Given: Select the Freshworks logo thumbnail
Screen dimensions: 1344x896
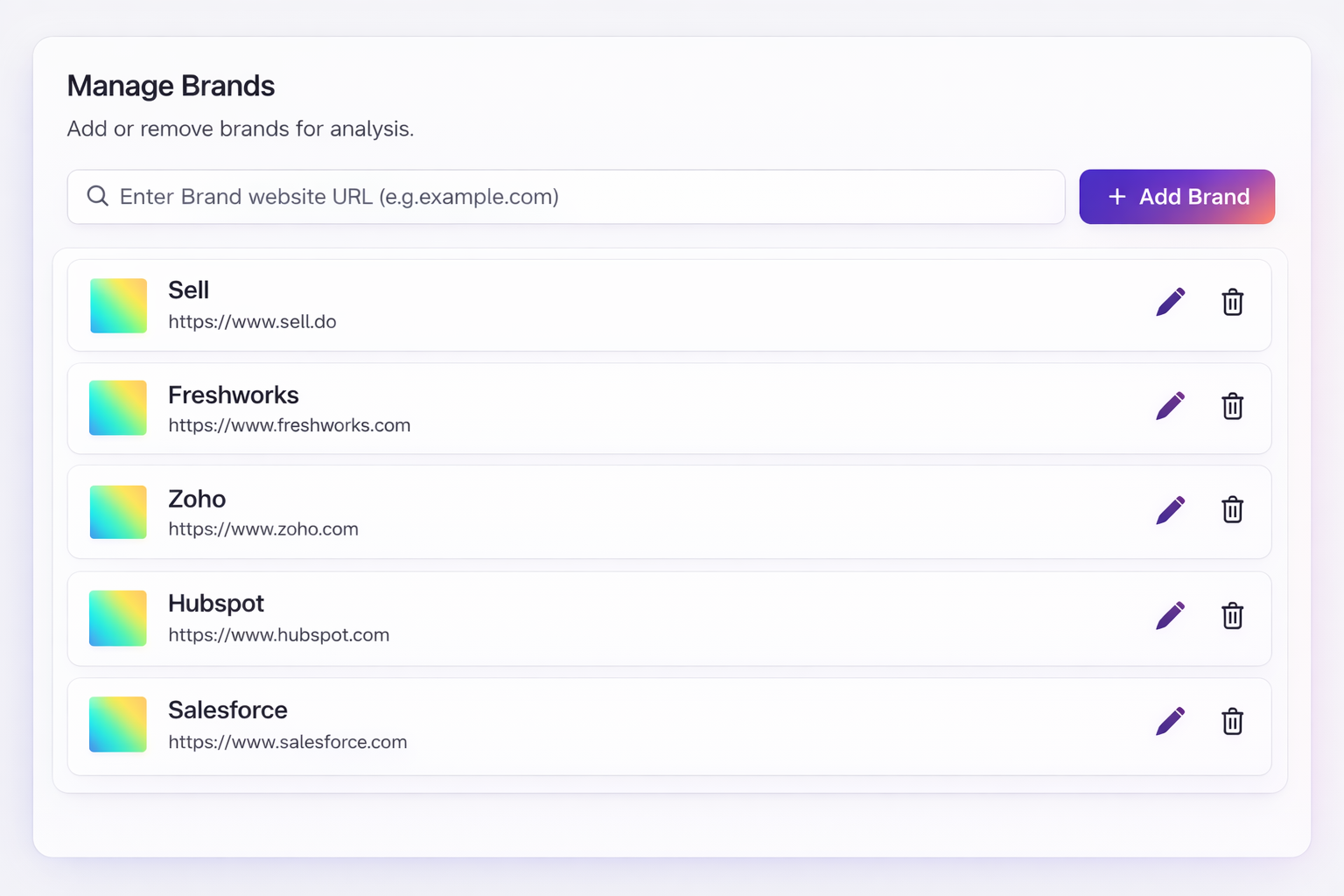Looking at the screenshot, I should (118, 408).
